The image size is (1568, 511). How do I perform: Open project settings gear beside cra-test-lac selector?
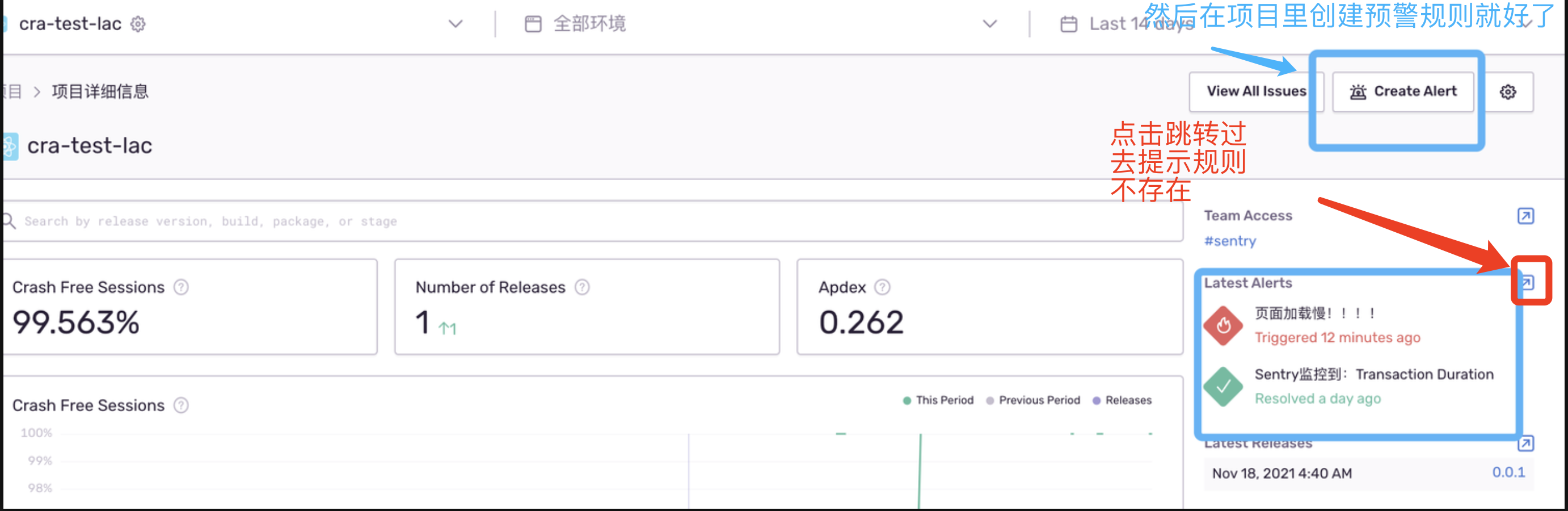point(138,24)
